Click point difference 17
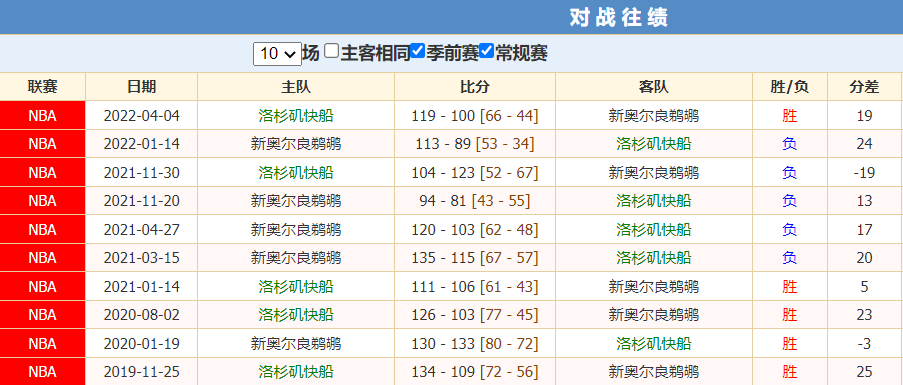 (x=864, y=230)
